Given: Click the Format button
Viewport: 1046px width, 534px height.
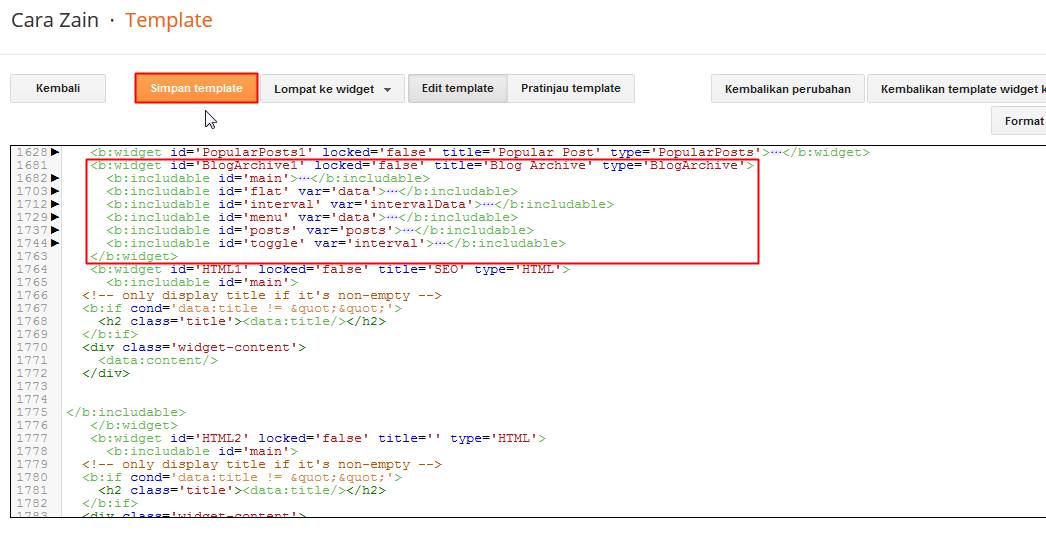Looking at the screenshot, I should (x=1019, y=121).
